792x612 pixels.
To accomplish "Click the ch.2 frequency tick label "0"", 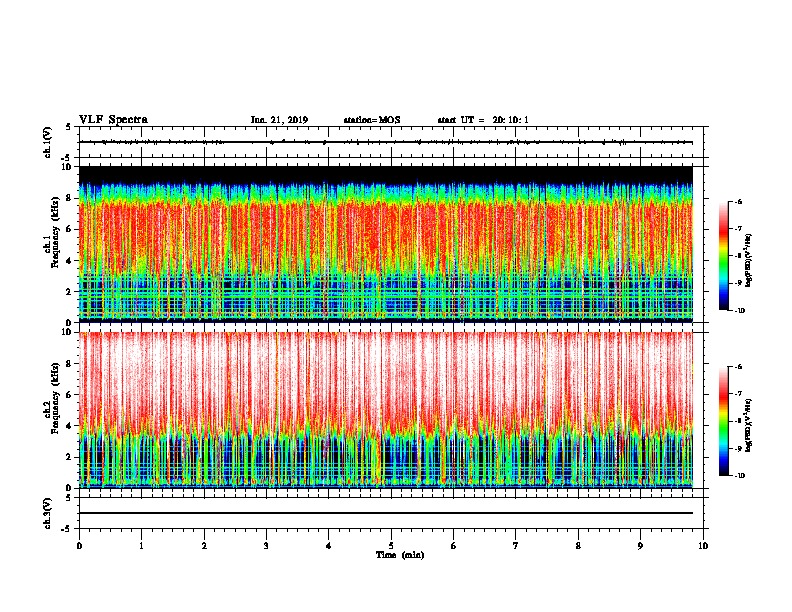I will point(69,488).
